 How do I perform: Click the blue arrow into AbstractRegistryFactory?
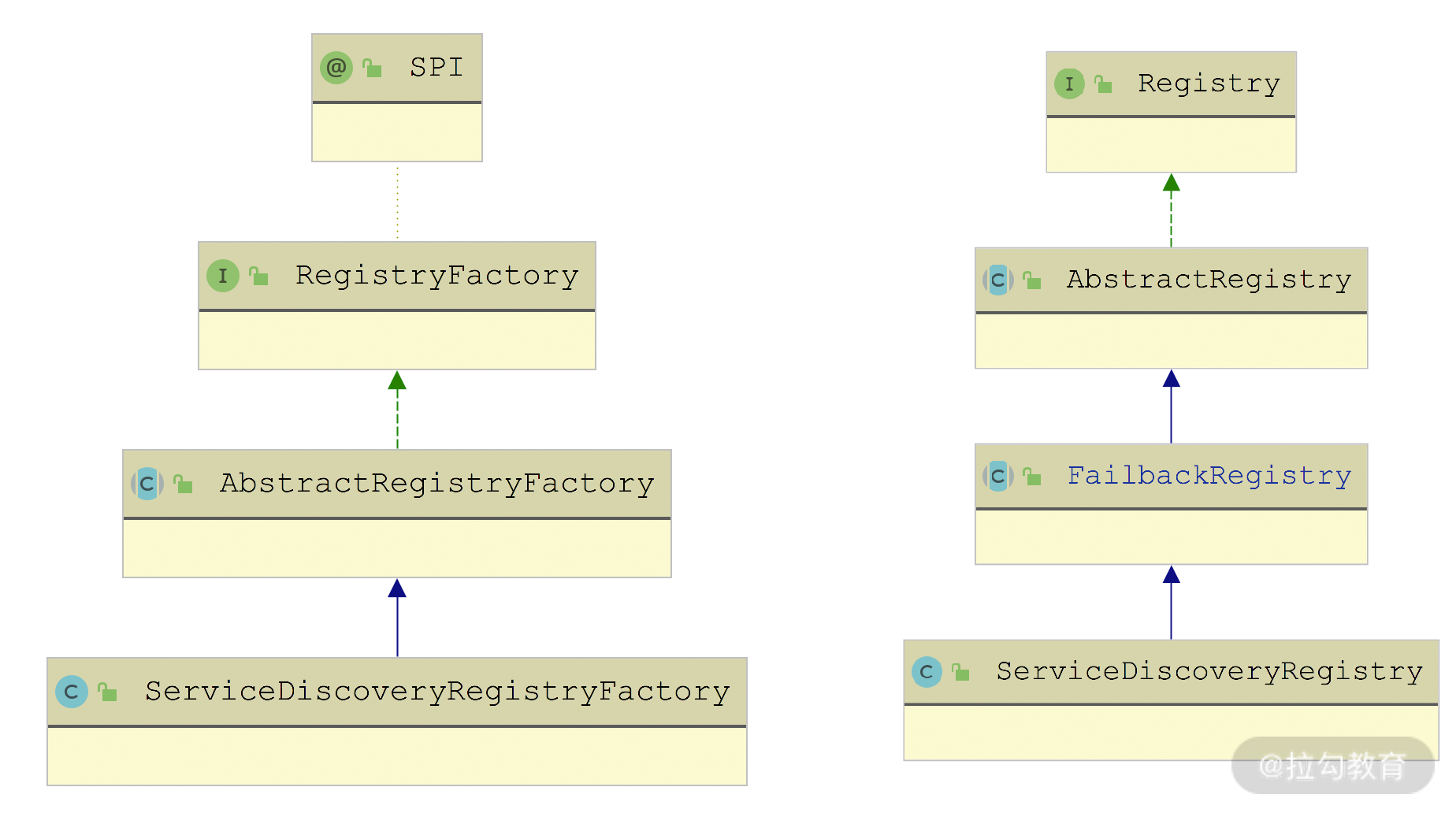pyautogui.click(x=397, y=618)
